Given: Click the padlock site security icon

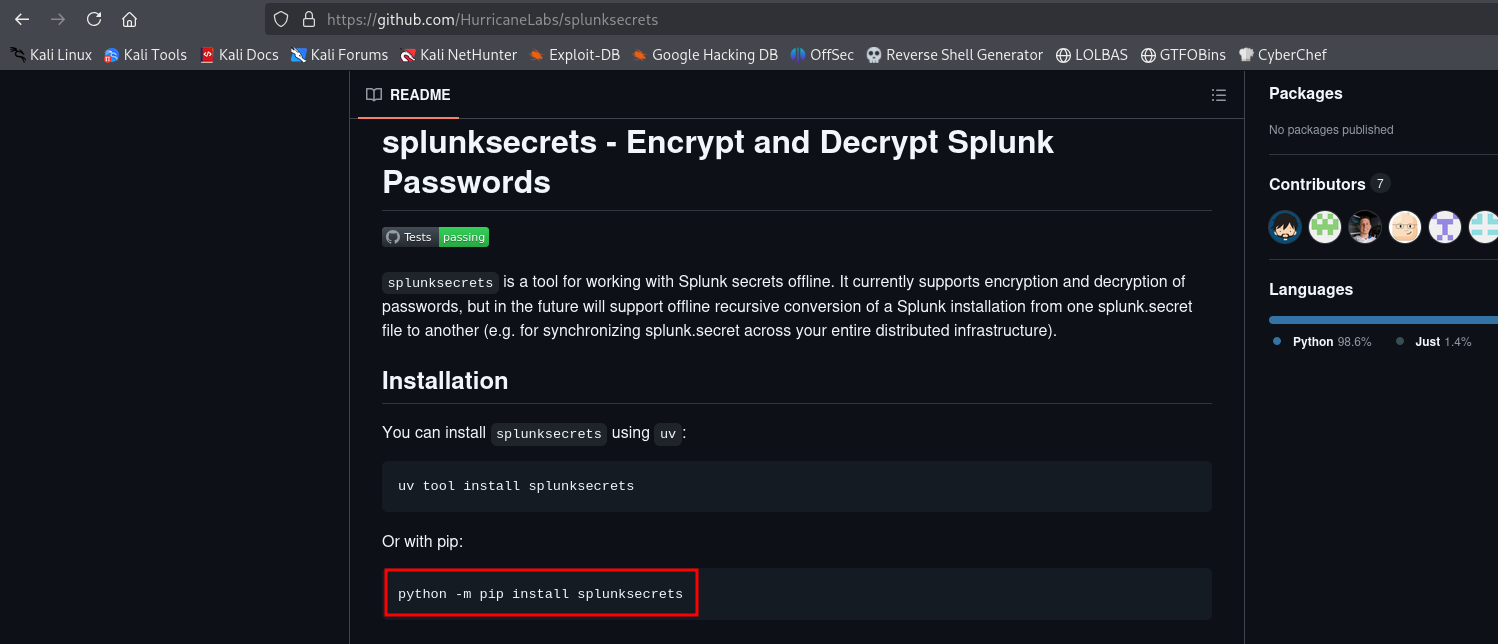Looking at the screenshot, I should 308,19.
